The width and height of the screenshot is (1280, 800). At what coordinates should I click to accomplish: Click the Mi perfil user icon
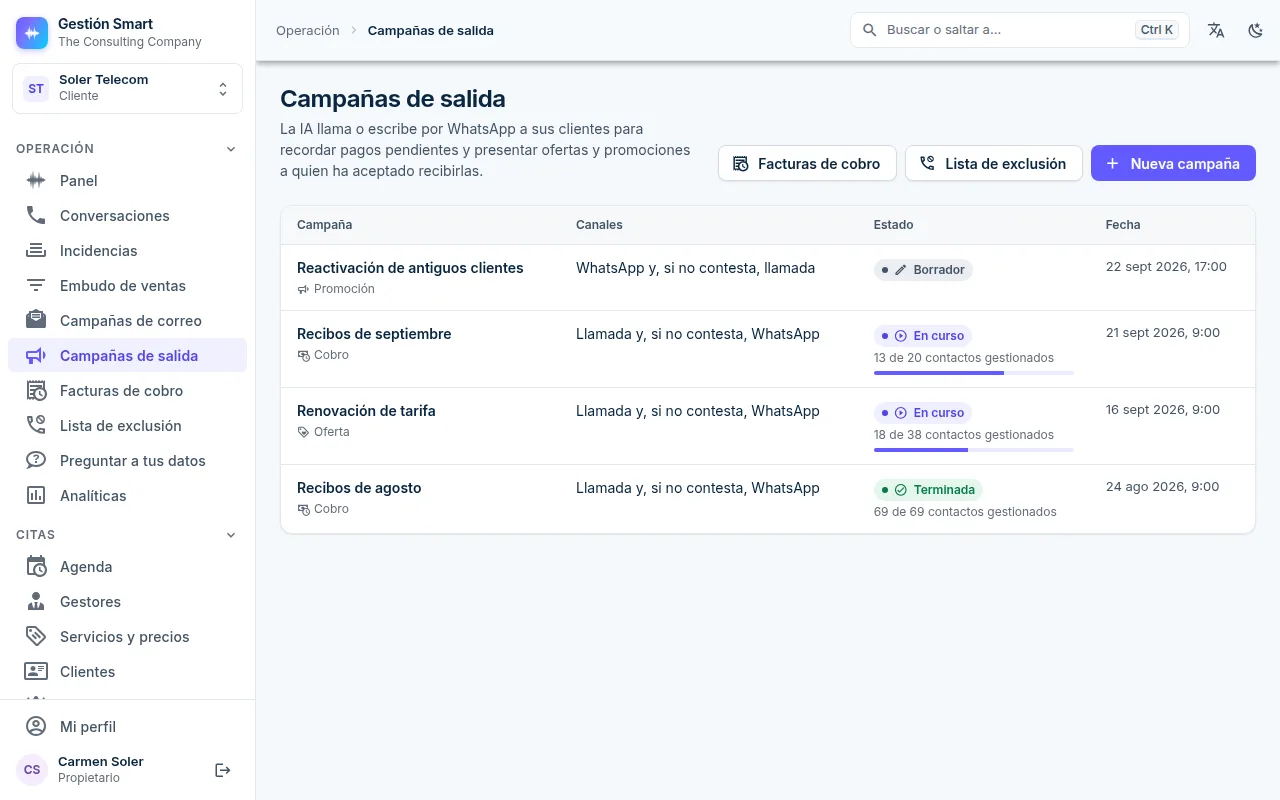(x=36, y=727)
